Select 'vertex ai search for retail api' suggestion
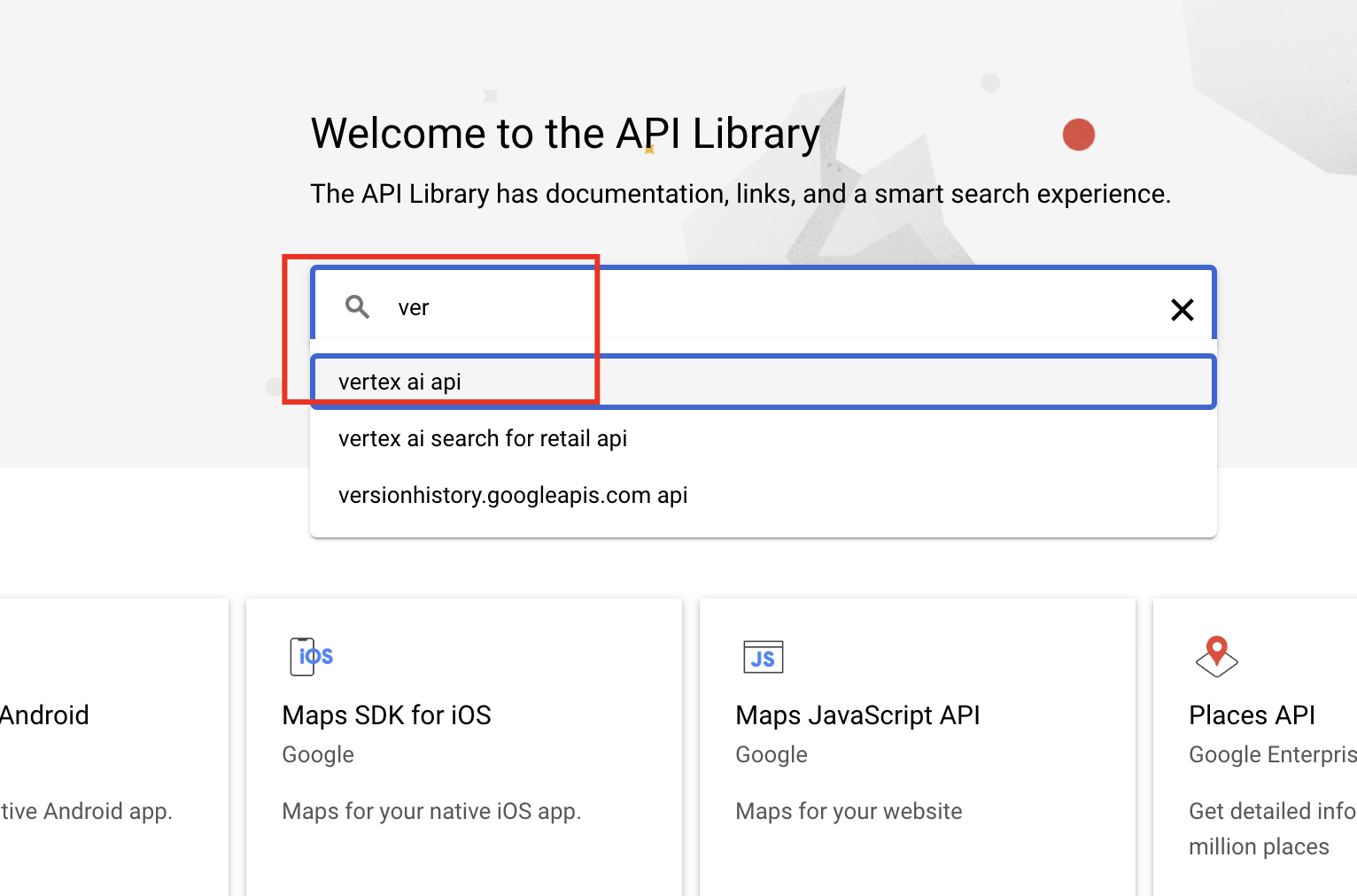Screen dimensions: 1357x896 [483, 437]
